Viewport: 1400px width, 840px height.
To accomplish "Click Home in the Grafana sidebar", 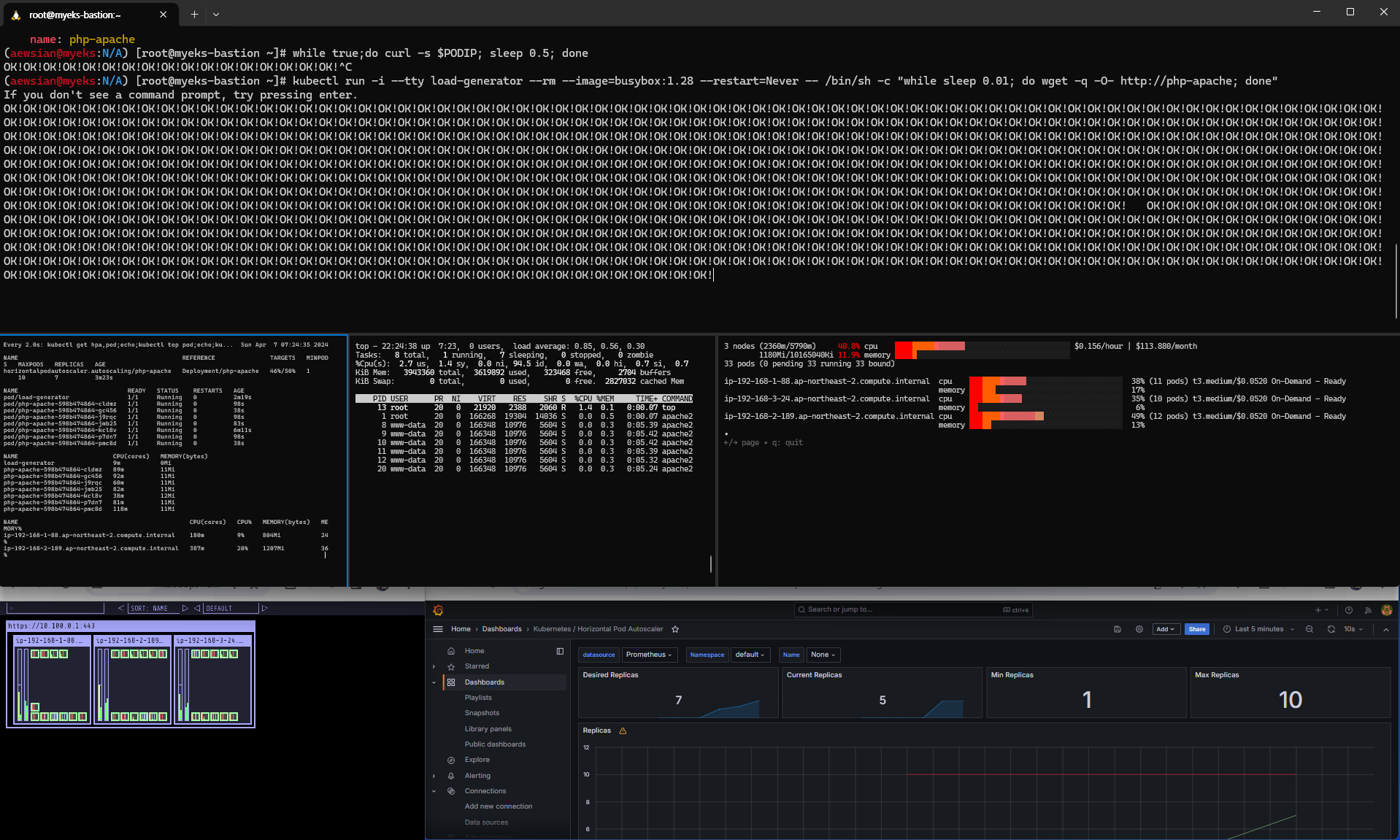I will click(474, 651).
